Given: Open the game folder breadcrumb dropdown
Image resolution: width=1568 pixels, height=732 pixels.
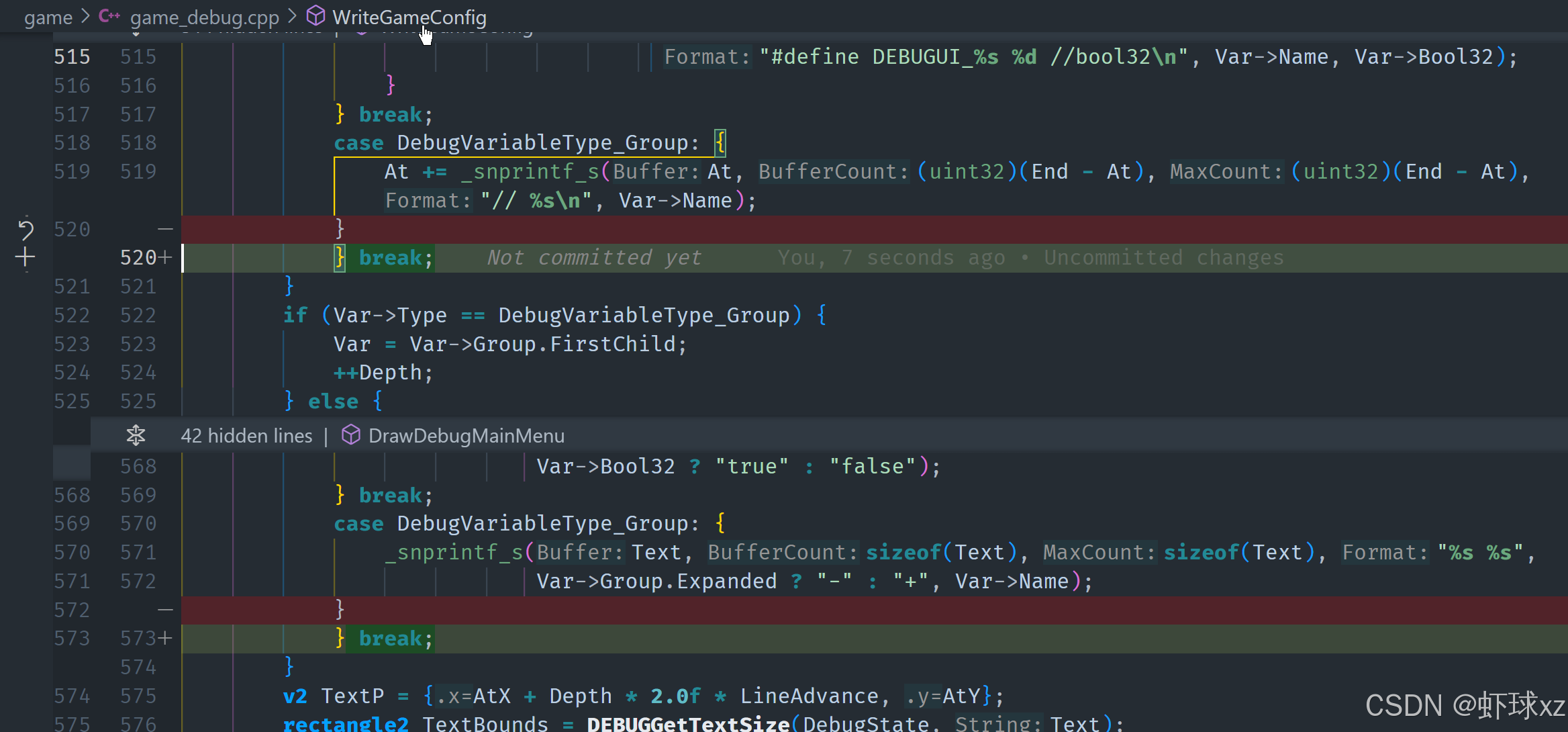Looking at the screenshot, I should tap(48, 17).
